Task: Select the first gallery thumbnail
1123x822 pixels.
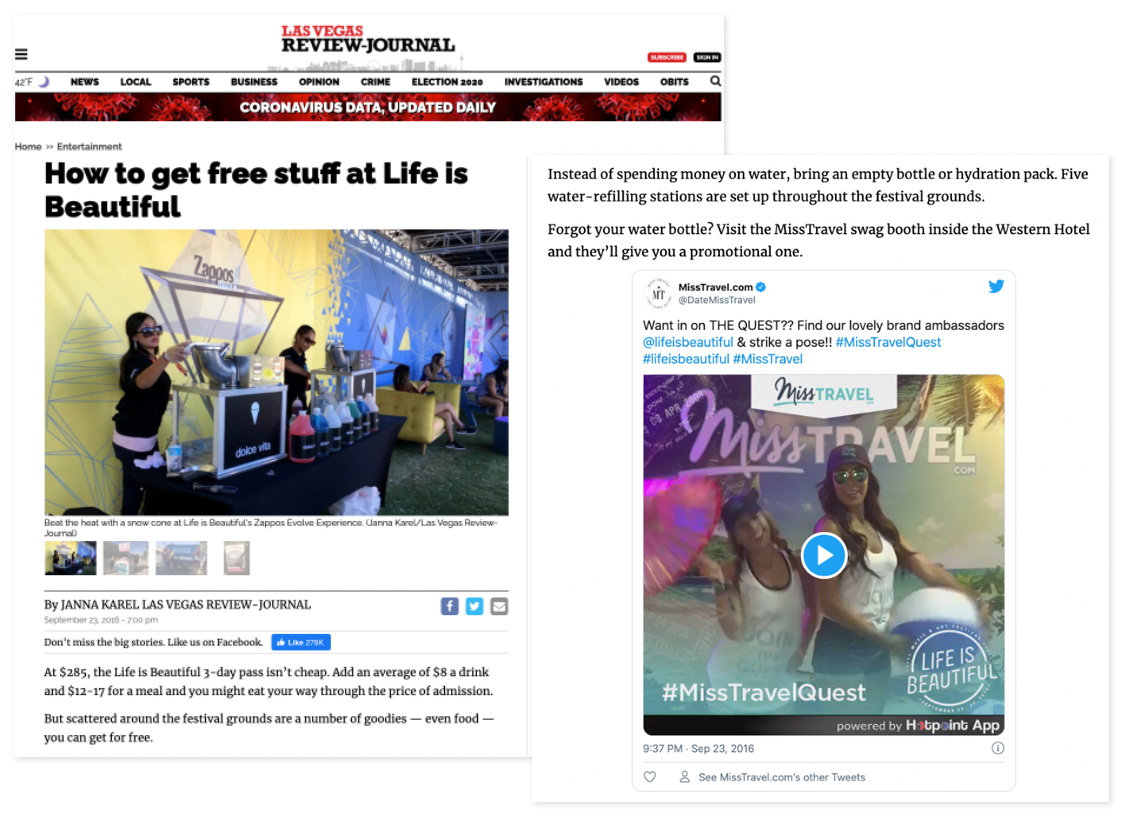Action: pos(70,558)
